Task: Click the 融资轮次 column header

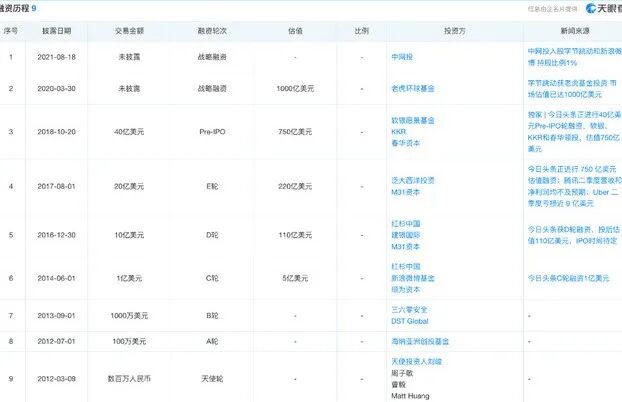Action: tap(212, 31)
